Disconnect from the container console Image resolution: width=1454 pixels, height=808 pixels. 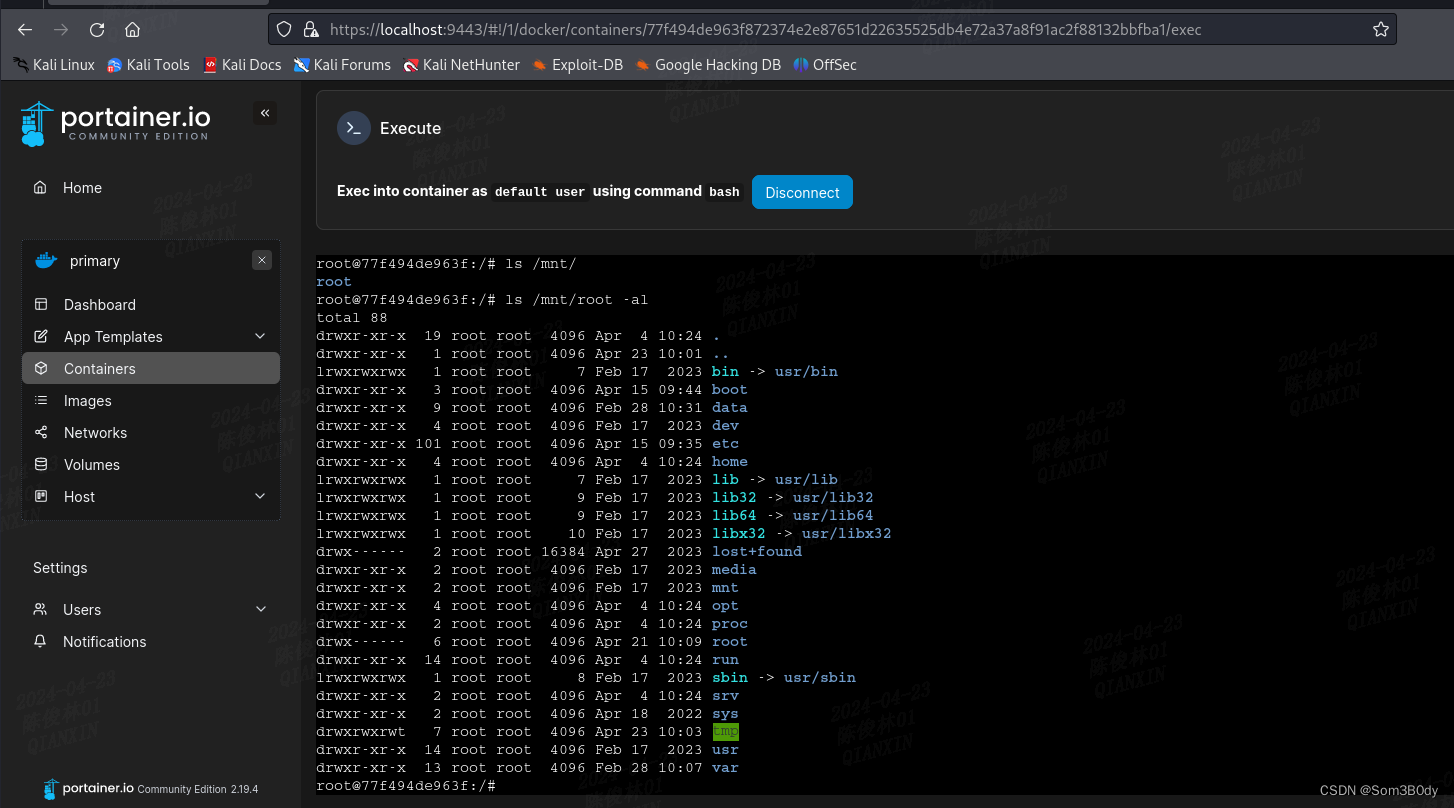tap(802, 192)
